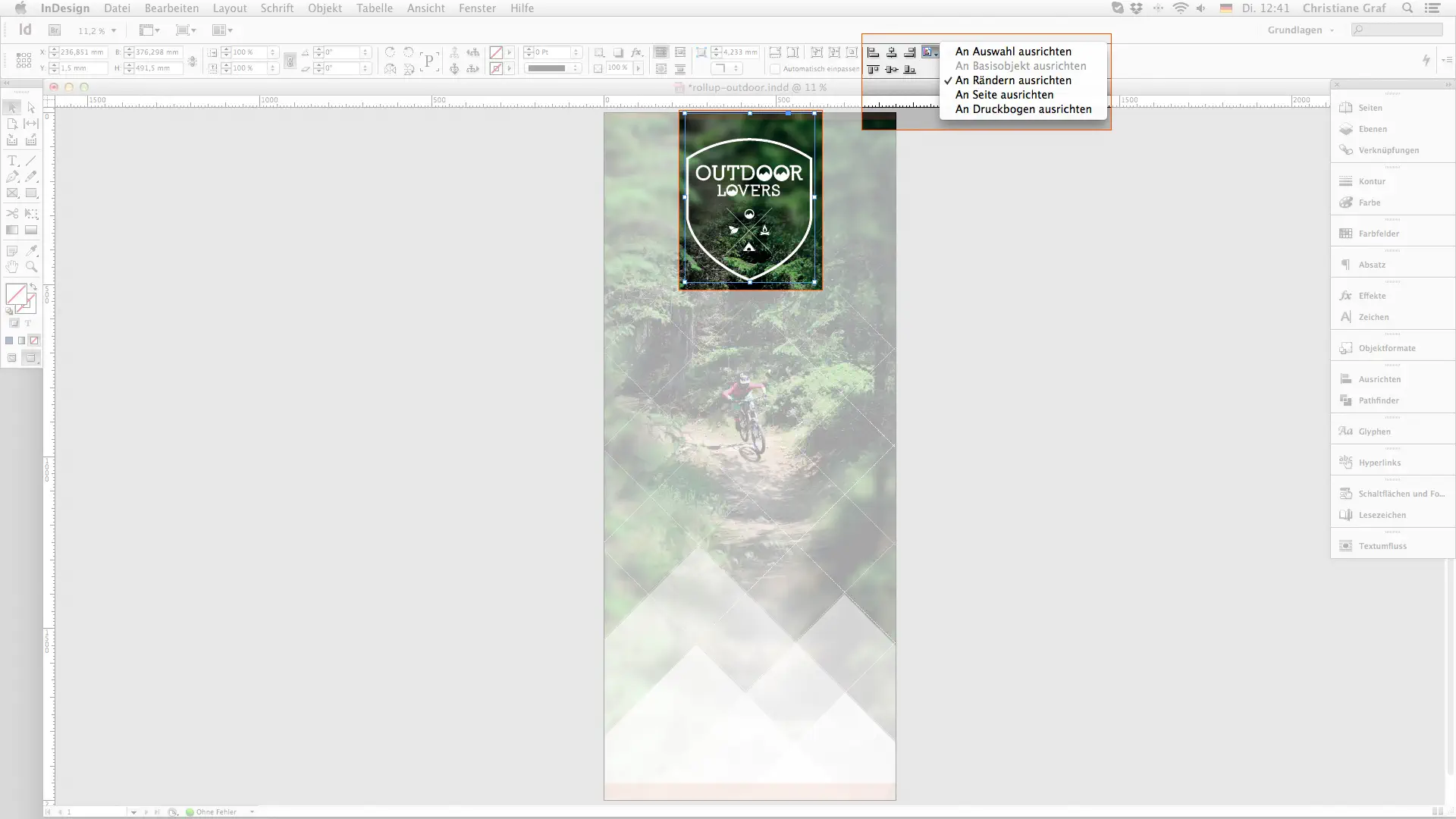Open the zoom level 11,2 % dropdown
The height and width of the screenshot is (819, 1456).
(x=114, y=31)
